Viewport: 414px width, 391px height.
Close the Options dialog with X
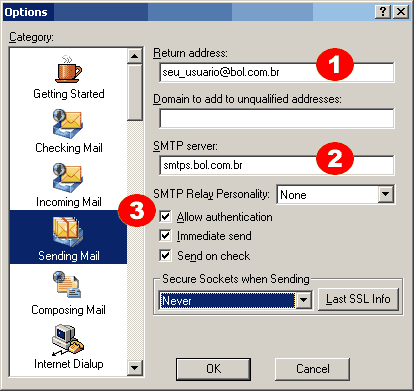pos(401,12)
